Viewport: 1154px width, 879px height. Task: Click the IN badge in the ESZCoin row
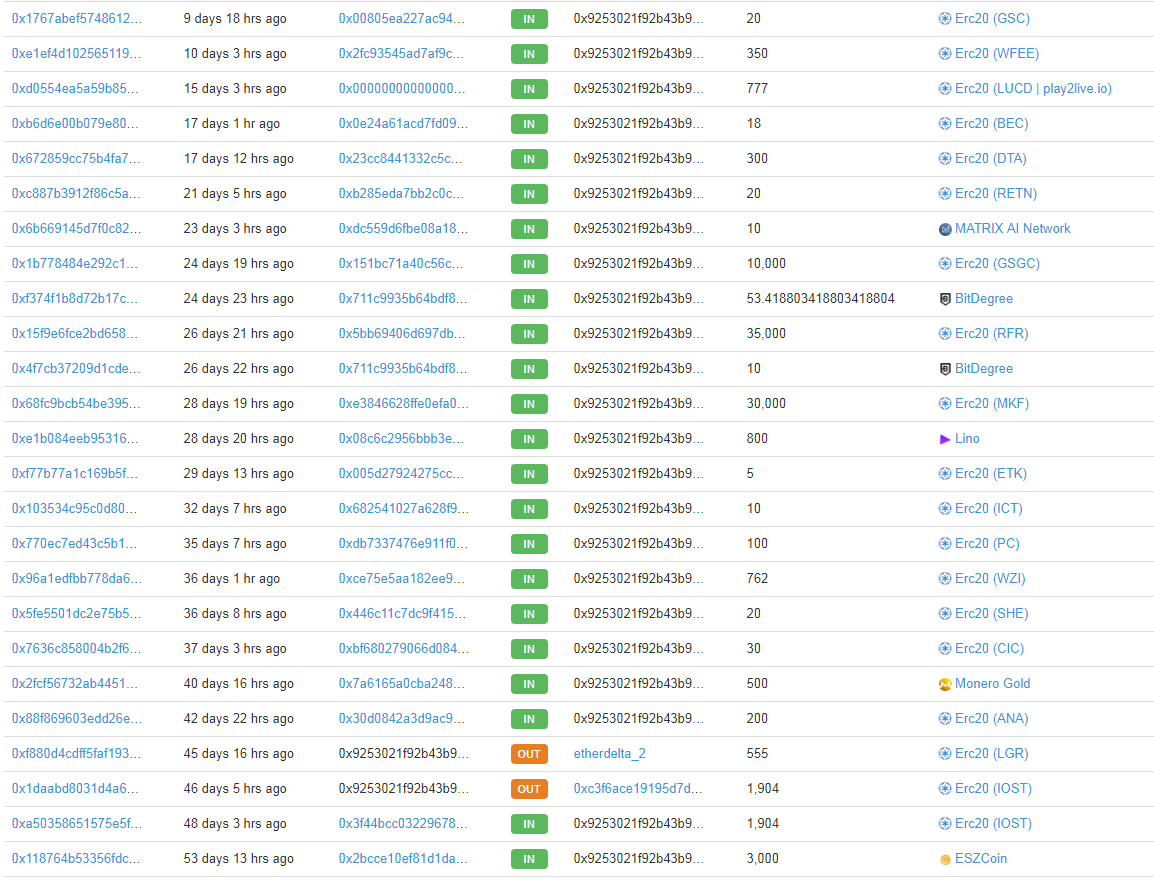[x=529, y=859]
